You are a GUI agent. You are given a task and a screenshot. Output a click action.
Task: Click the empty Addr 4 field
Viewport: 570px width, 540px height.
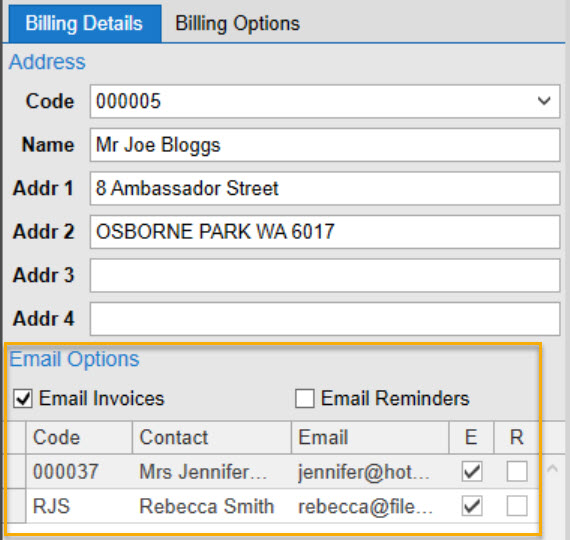[325, 319]
